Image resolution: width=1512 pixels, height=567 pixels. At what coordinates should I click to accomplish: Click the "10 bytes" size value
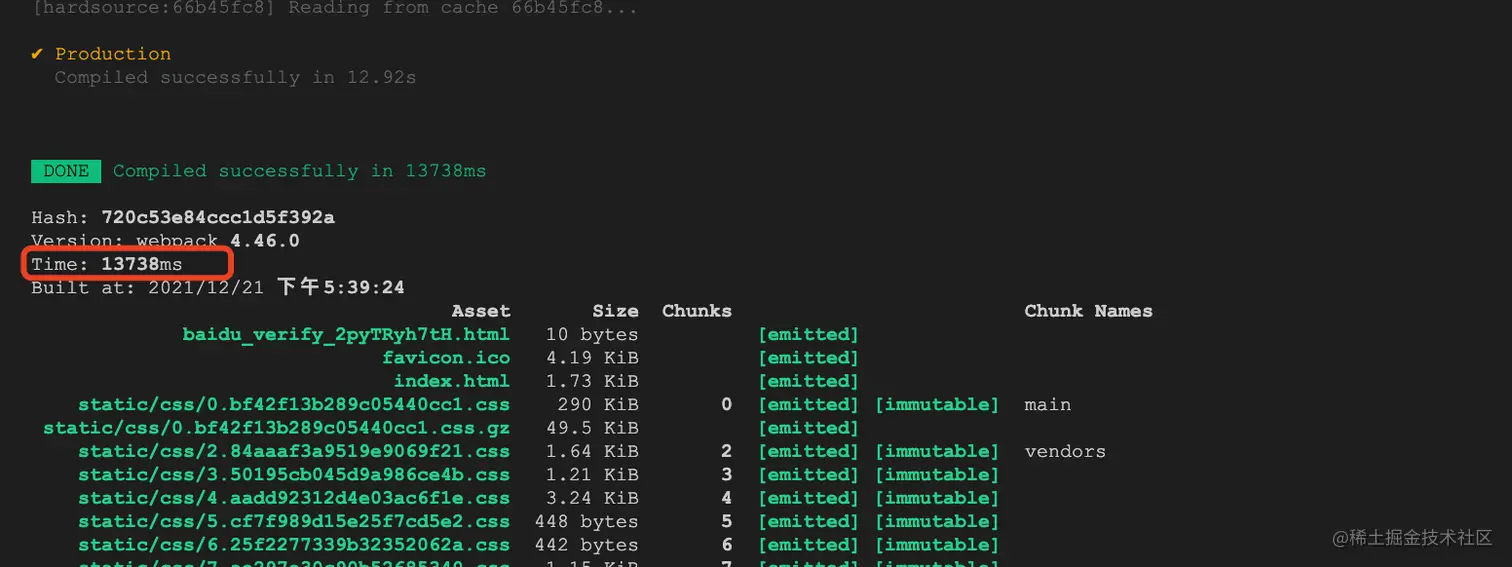pyautogui.click(x=592, y=335)
